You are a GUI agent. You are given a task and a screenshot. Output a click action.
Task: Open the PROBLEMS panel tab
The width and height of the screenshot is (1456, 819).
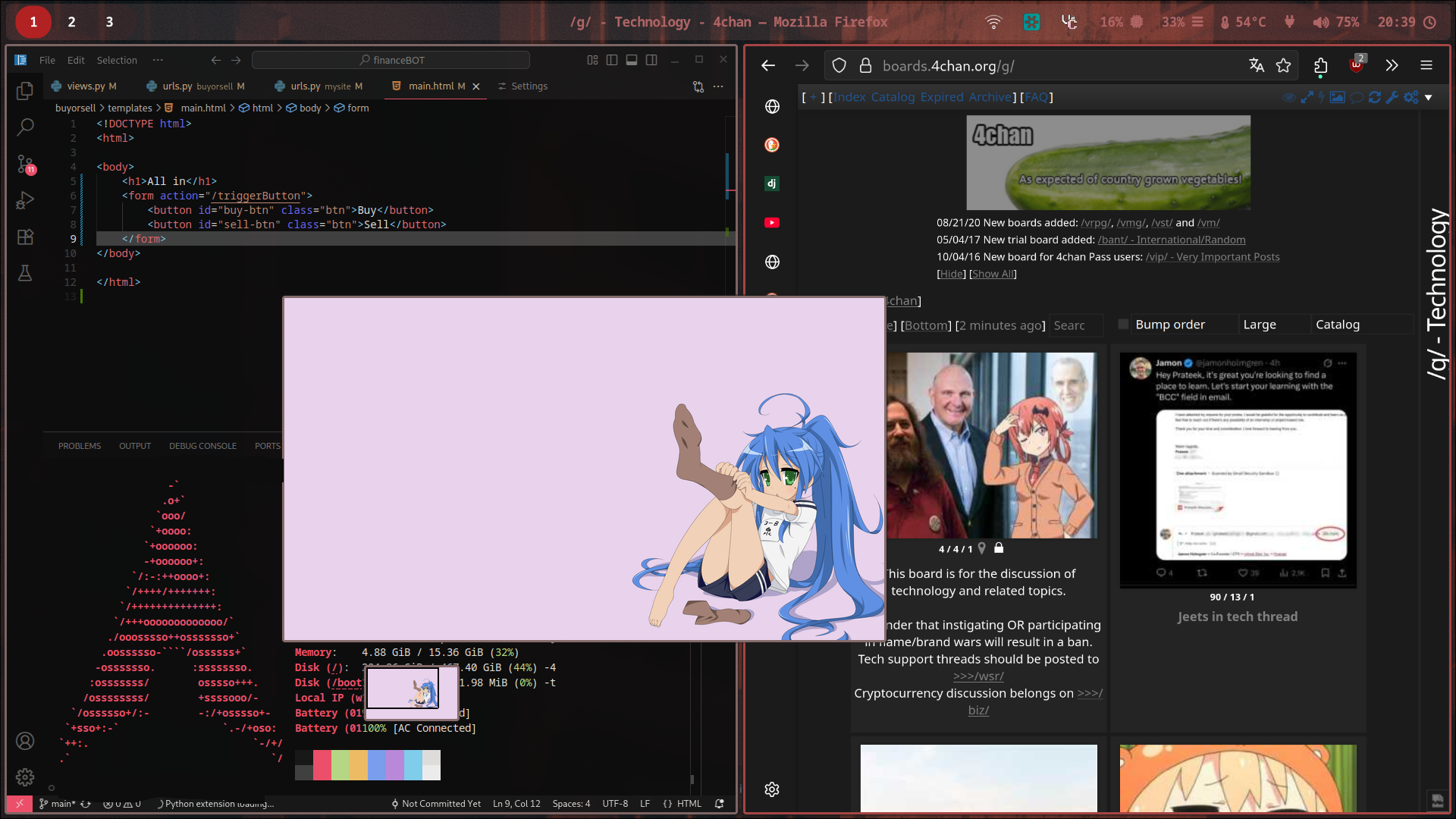80,446
